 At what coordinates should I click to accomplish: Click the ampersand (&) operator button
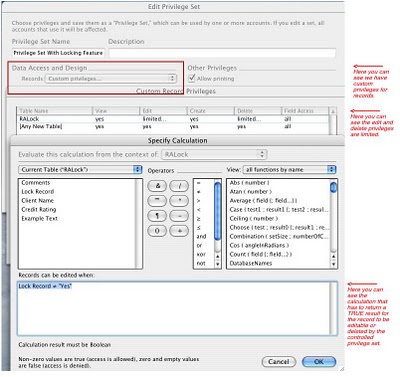(157, 186)
